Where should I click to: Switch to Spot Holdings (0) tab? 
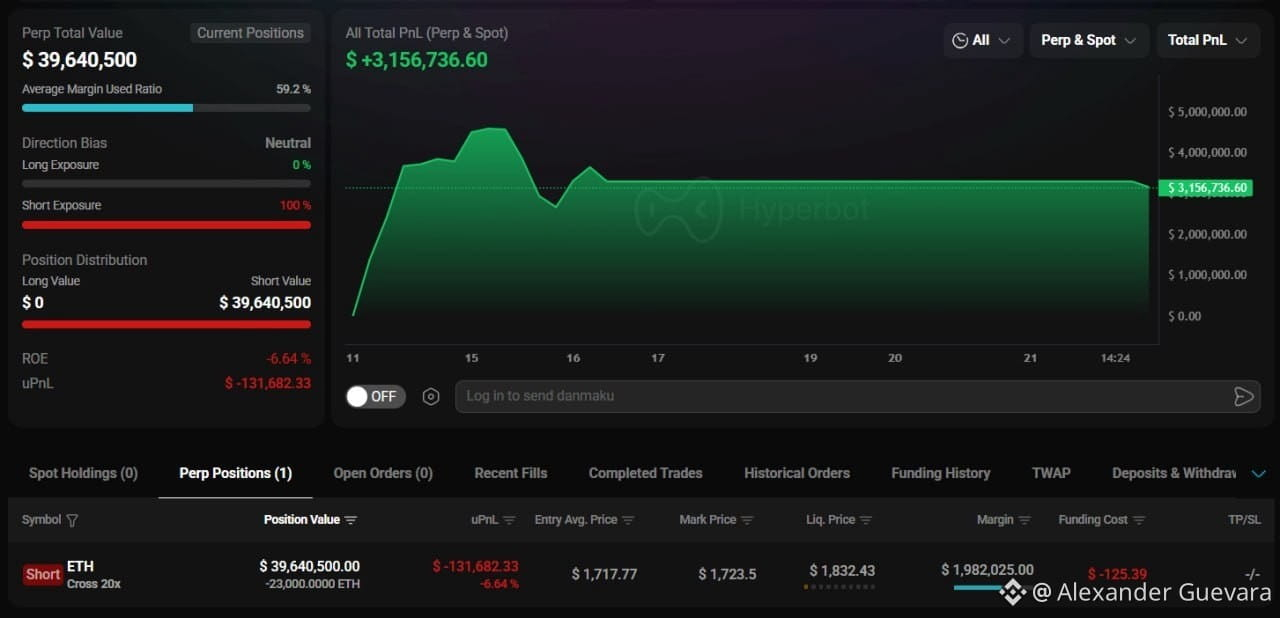point(83,473)
